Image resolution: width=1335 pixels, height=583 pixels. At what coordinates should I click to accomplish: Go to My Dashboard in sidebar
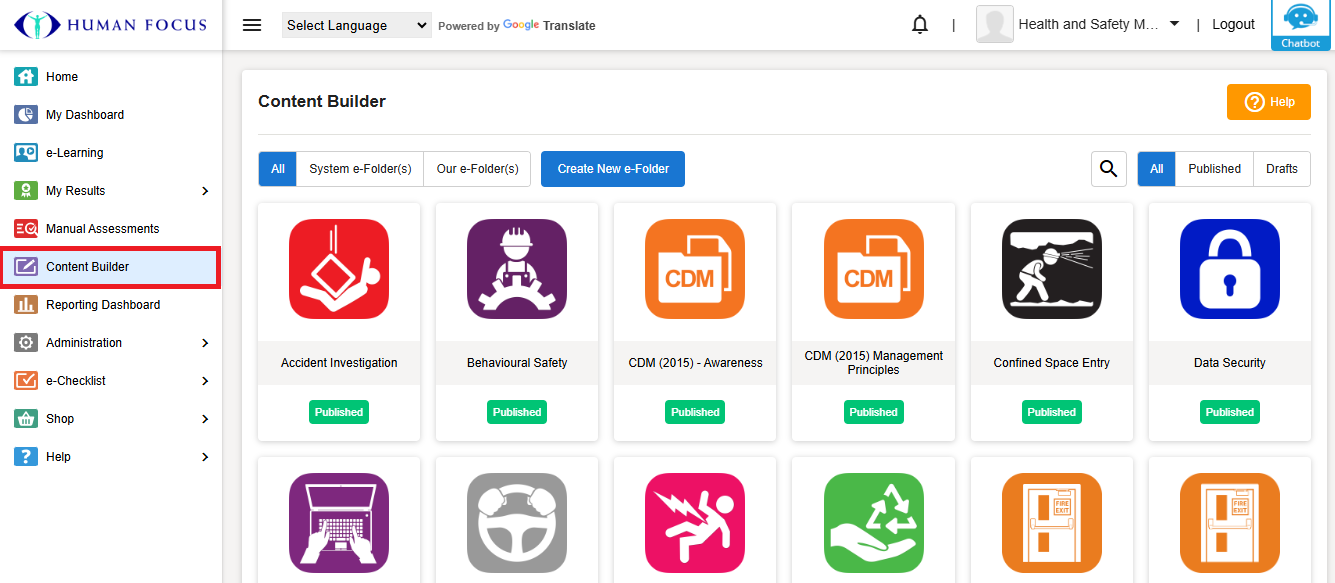[85, 115]
